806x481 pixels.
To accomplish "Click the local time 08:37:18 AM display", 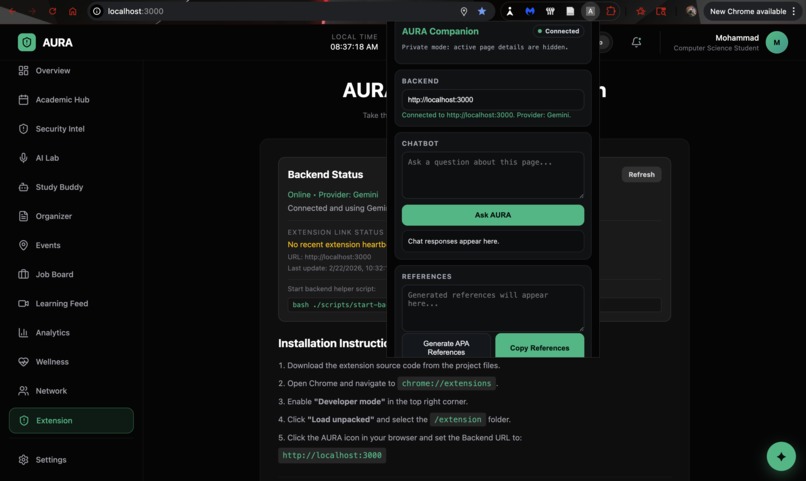I will click(x=354, y=47).
